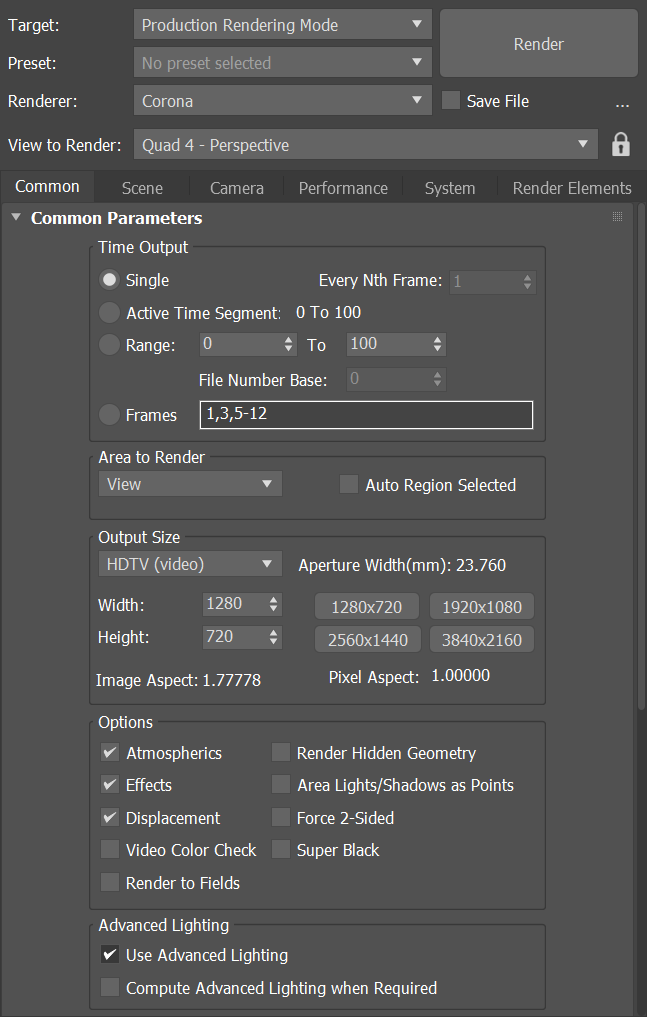Choose the 1920x1080 resolution preset
Image resolution: width=647 pixels, height=1017 pixels.
482,607
